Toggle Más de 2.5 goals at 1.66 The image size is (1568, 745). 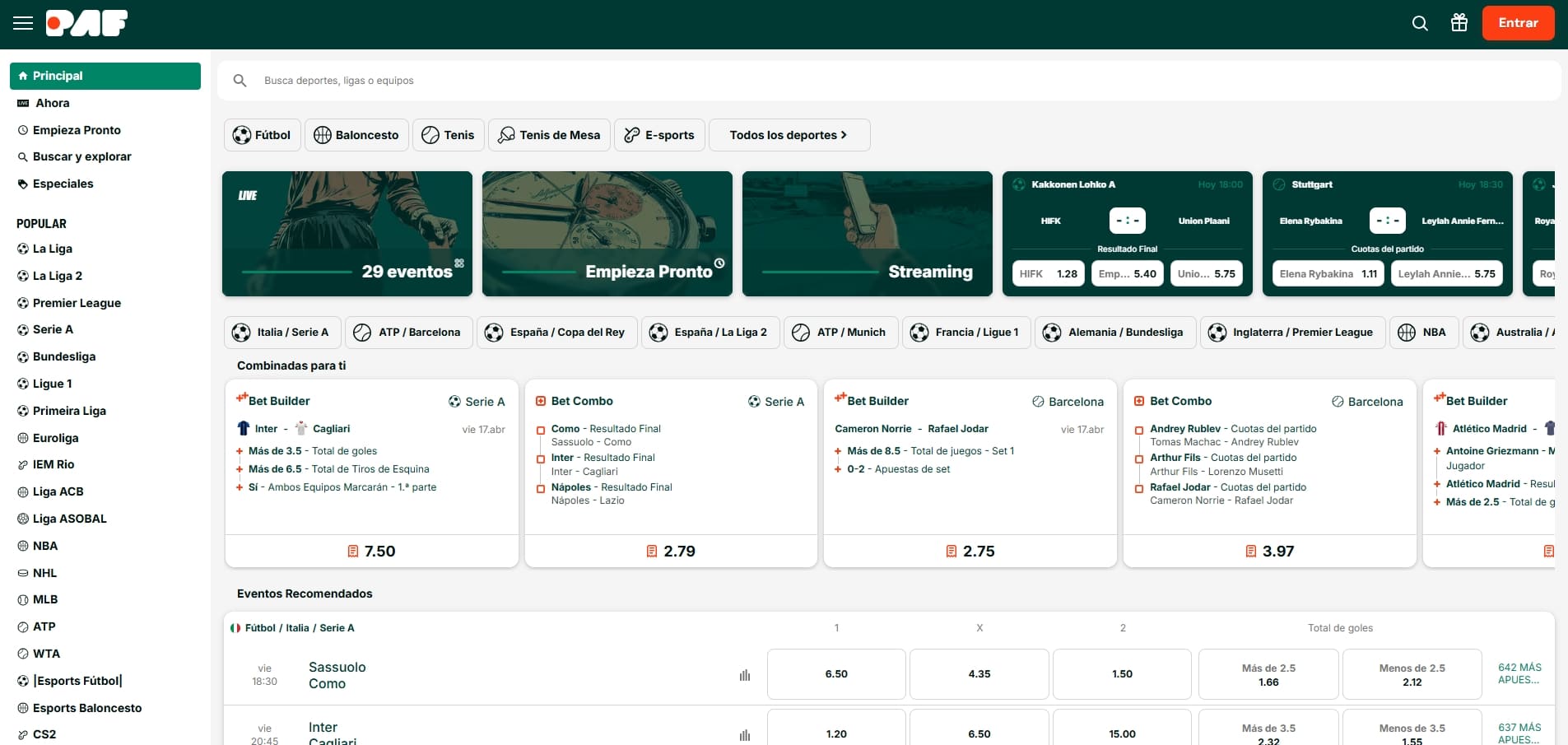point(1268,674)
